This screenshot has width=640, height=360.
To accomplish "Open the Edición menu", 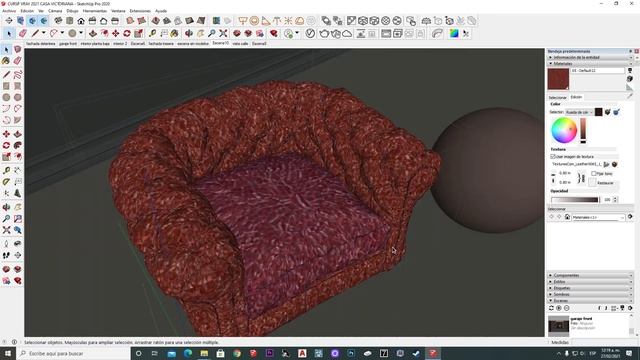I will coord(27,11).
